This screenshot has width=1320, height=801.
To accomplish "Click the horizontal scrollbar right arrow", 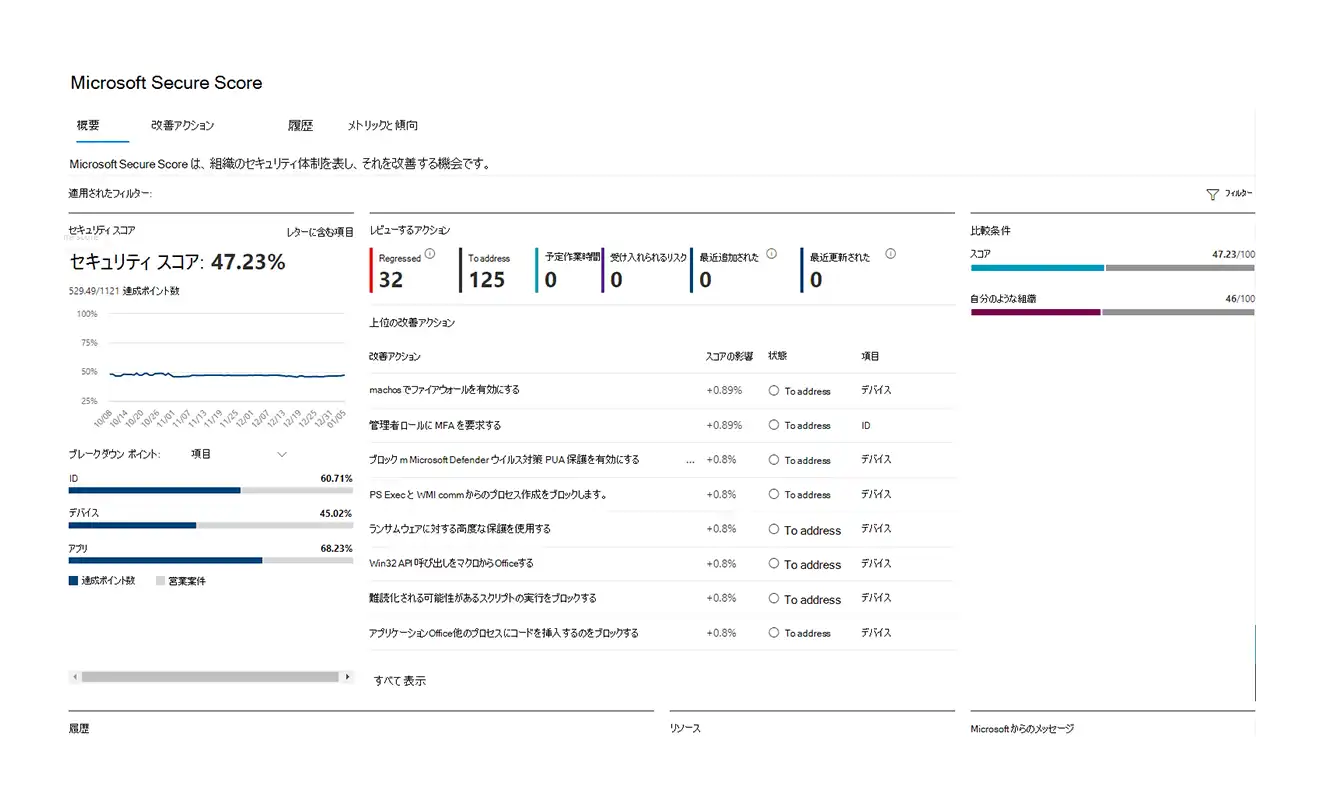I will coord(347,677).
